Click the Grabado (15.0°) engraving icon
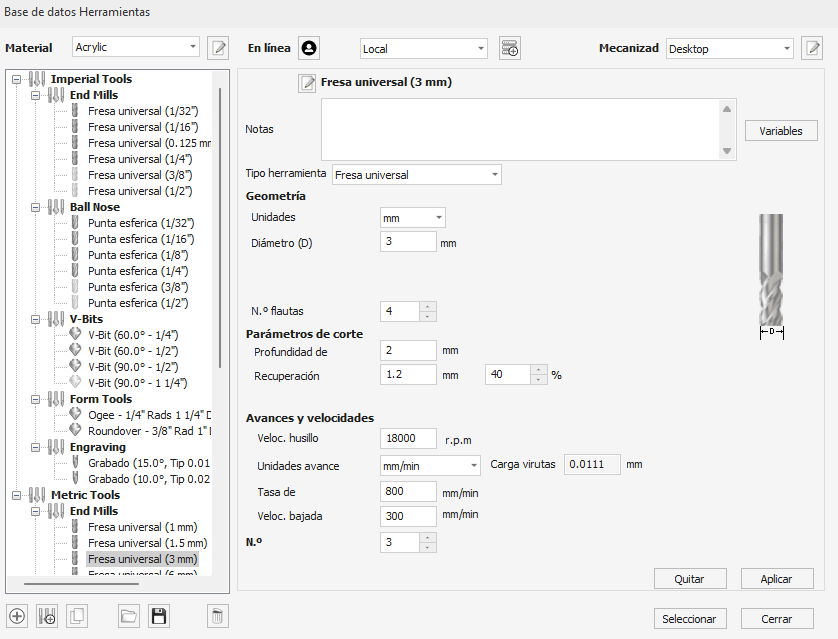Screen dimensions: 838x639 click(75, 463)
